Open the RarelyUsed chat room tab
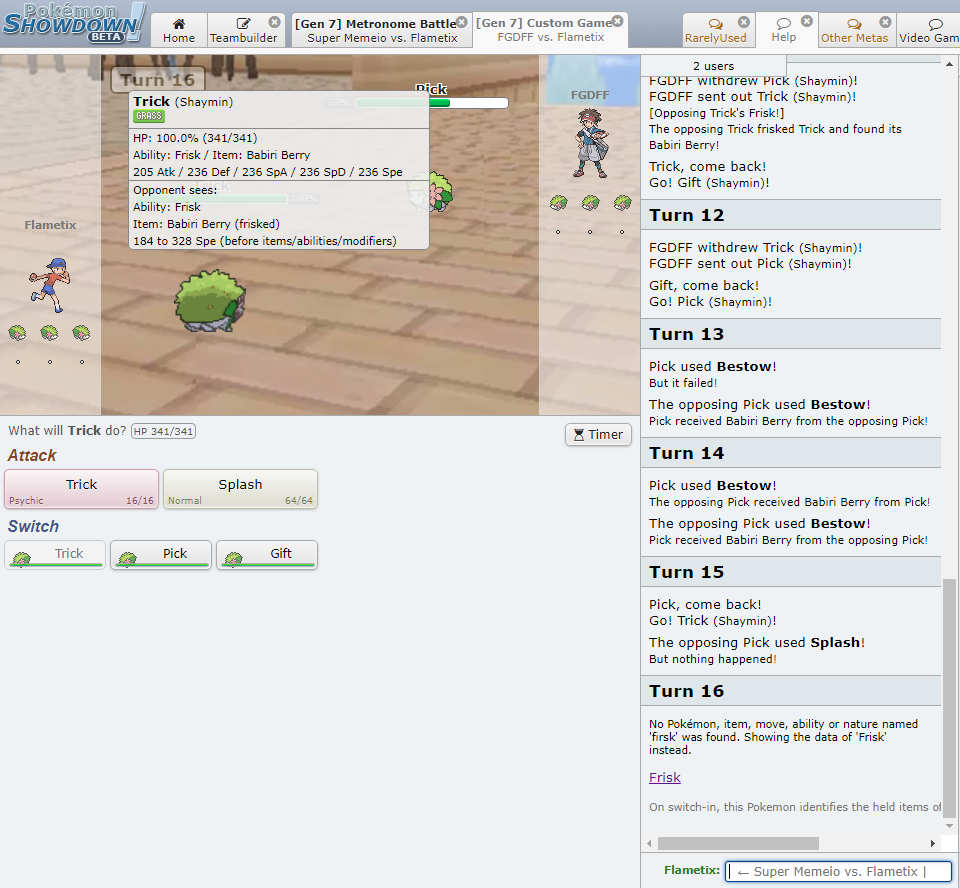The width and height of the screenshot is (960, 888). (716, 30)
